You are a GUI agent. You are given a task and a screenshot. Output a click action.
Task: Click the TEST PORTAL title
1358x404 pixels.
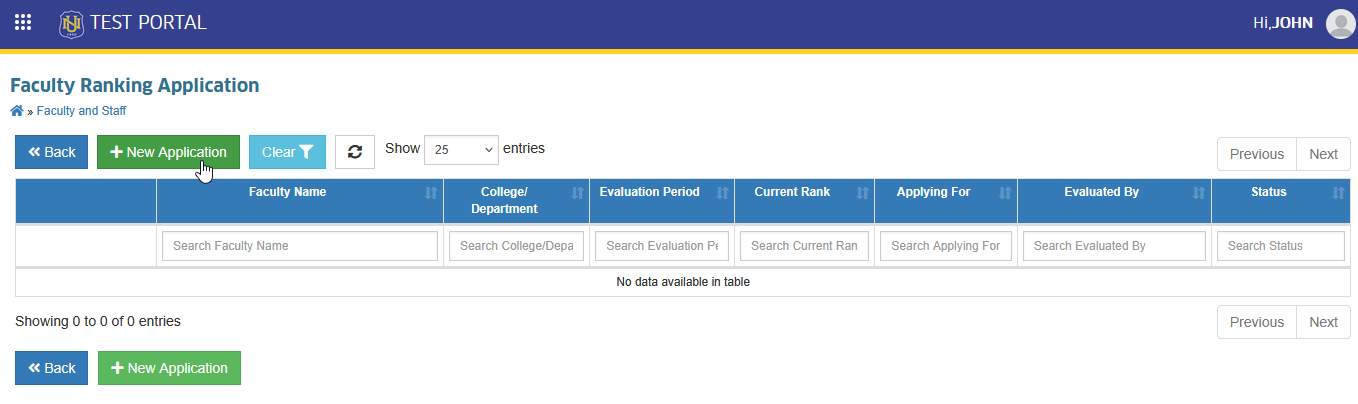(148, 22)
